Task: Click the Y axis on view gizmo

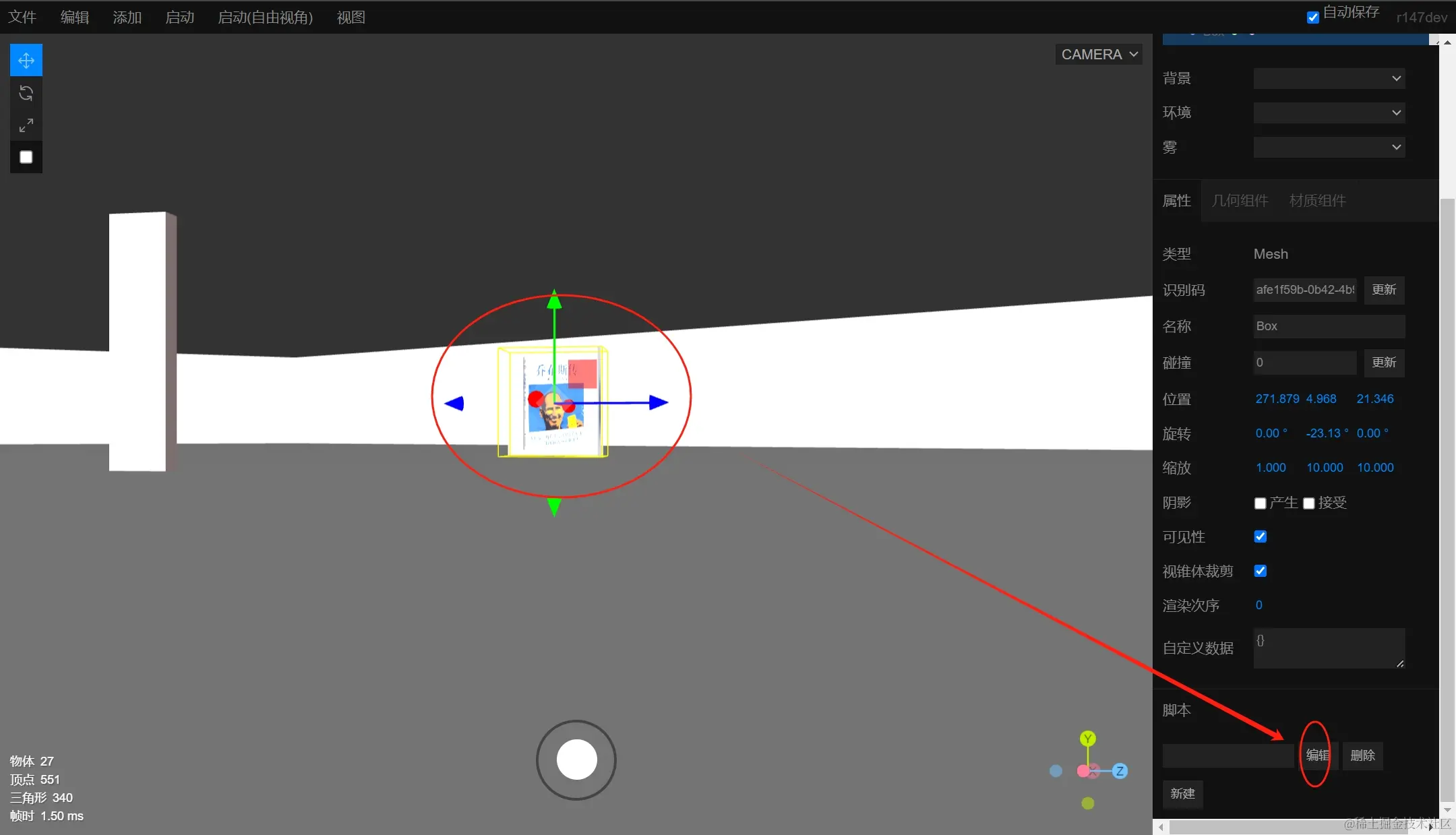Action: (x=1087, y=739)
